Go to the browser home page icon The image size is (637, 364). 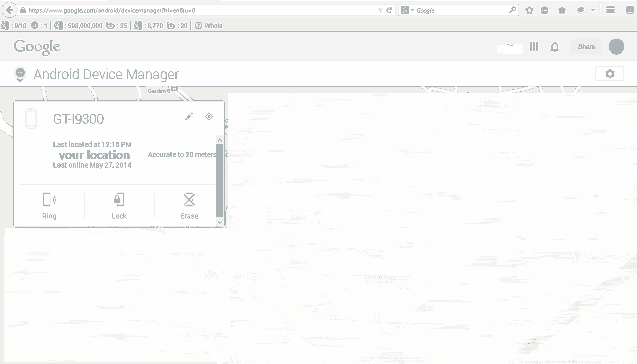[x=562, y=10]
